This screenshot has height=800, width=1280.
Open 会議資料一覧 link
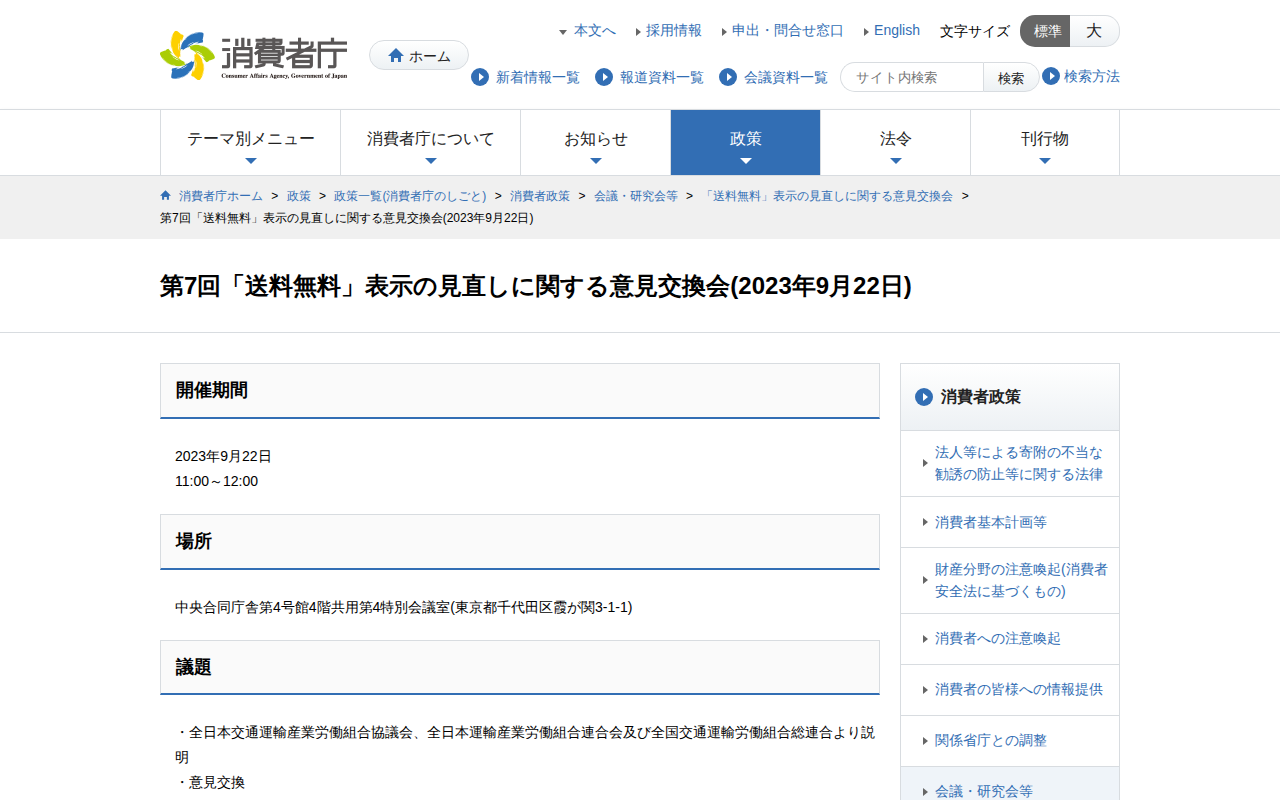coord(786,77)
